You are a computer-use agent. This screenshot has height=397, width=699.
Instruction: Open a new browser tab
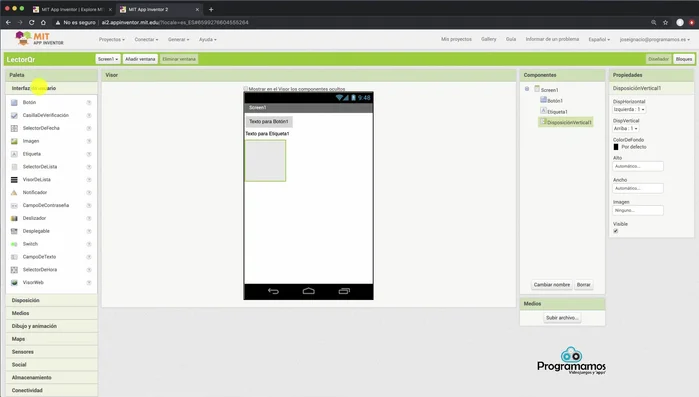[211, 9]
